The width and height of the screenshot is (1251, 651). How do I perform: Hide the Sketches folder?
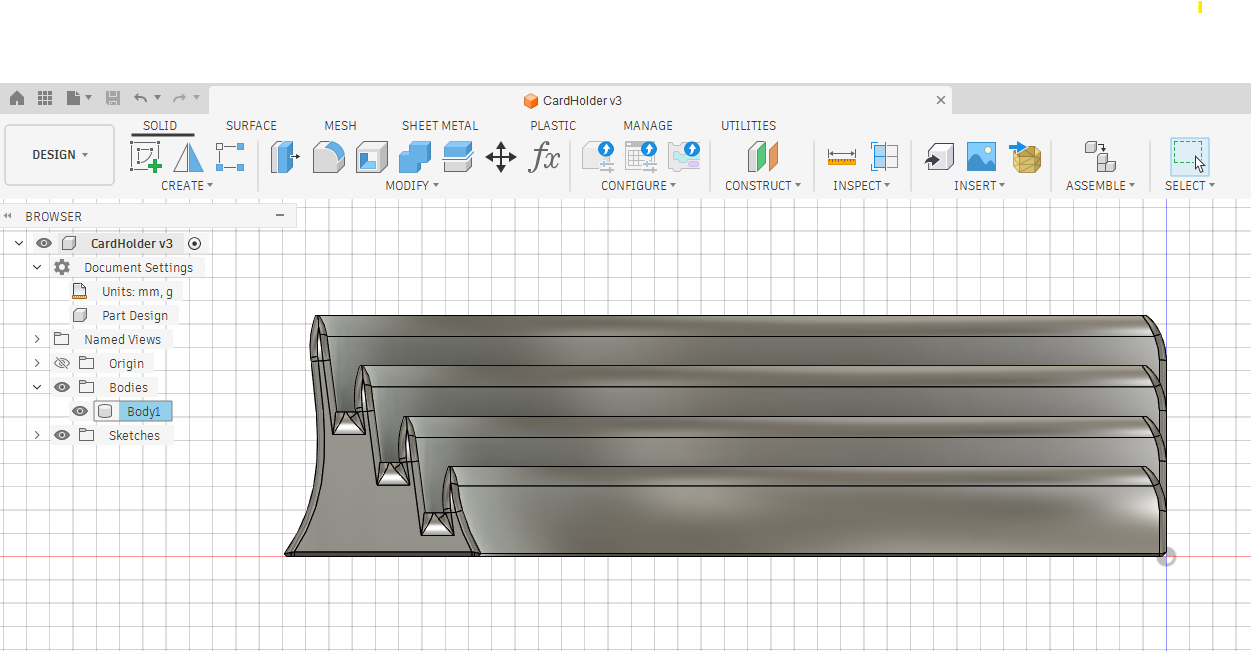coord(62,435)
